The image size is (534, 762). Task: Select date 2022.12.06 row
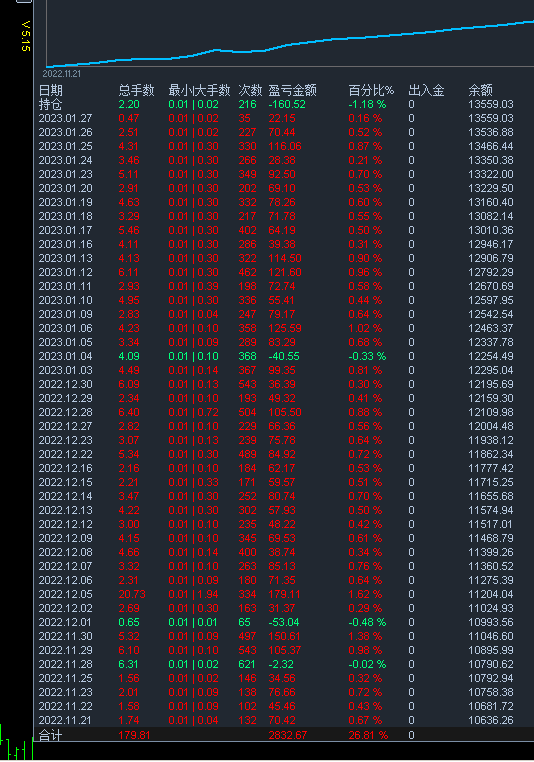(x=66, y=580)
